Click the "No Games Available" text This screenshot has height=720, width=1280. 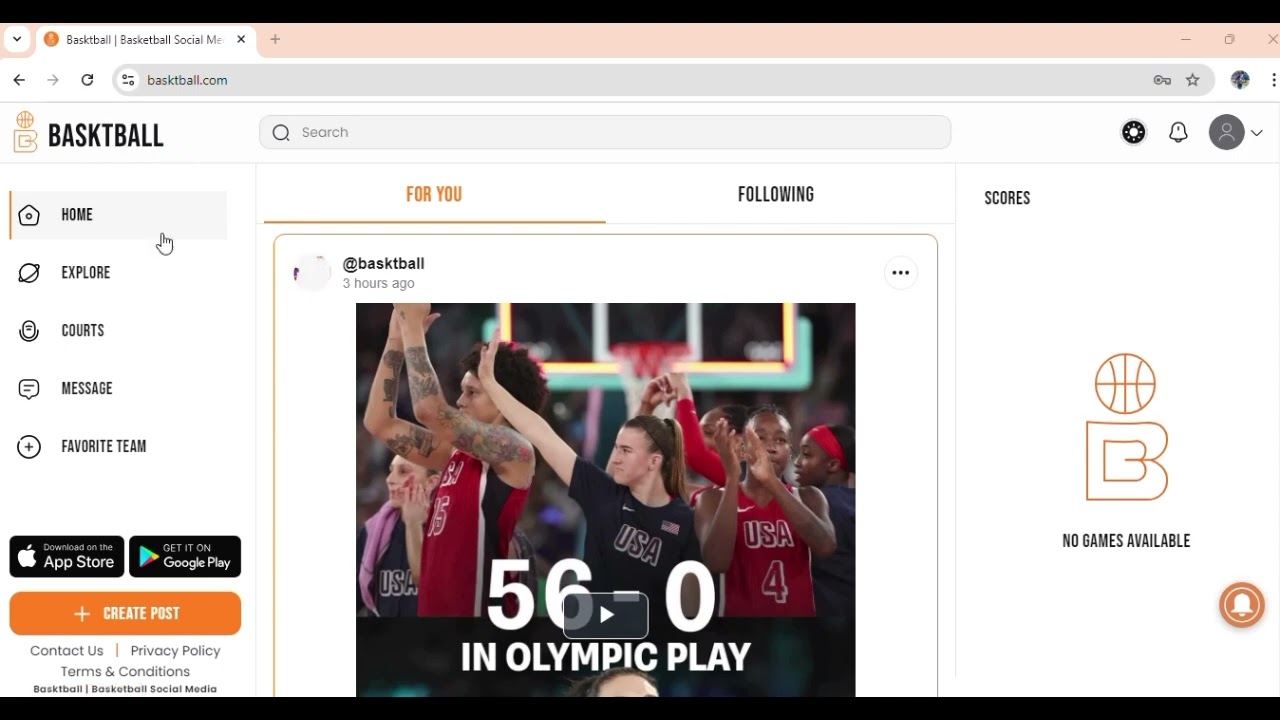click(1126, 541)
